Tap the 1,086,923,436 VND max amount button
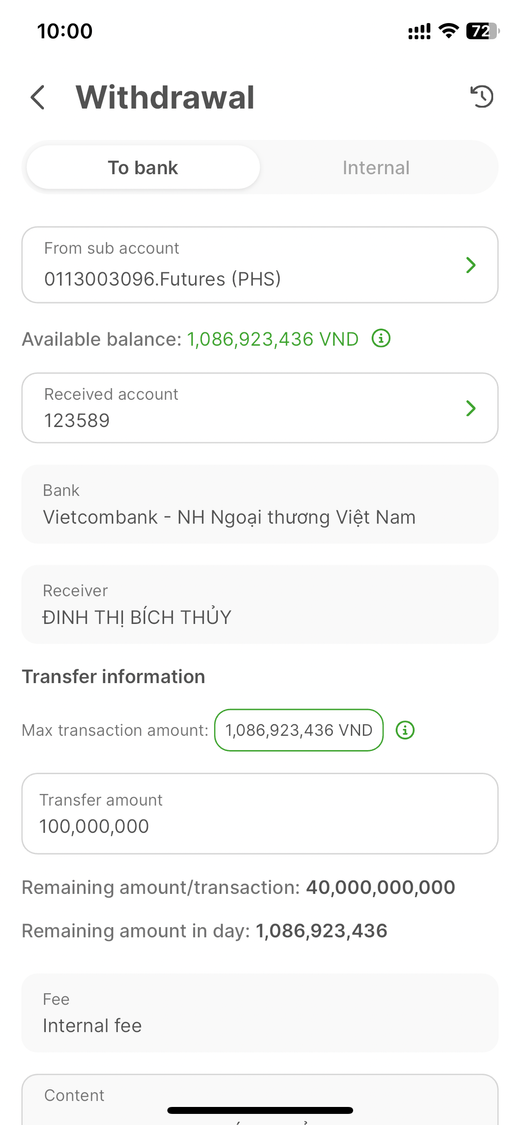 pos(299,730)
